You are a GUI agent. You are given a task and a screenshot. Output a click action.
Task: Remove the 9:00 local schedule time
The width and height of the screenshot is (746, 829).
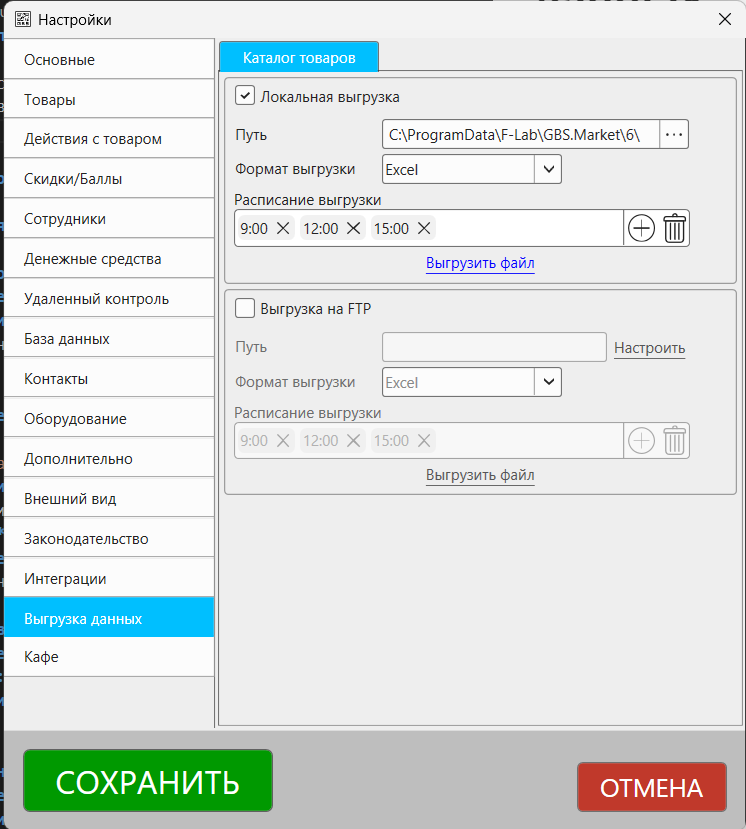coord(283,229)
